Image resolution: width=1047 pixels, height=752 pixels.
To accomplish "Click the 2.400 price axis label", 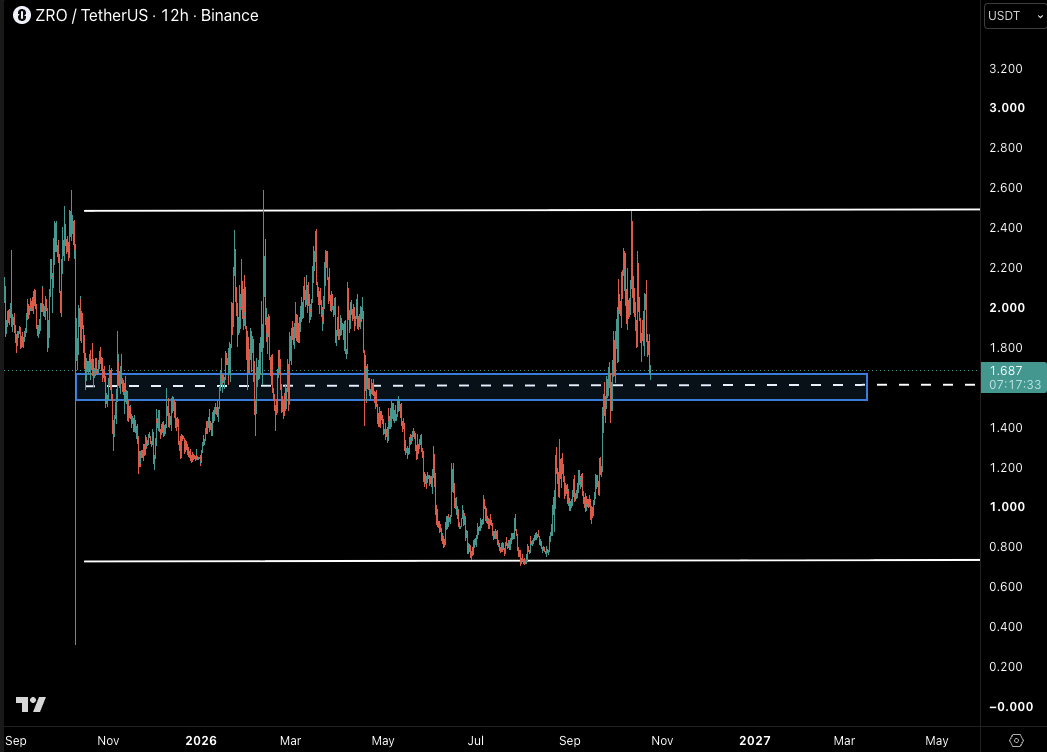I will pos(1006,228).
